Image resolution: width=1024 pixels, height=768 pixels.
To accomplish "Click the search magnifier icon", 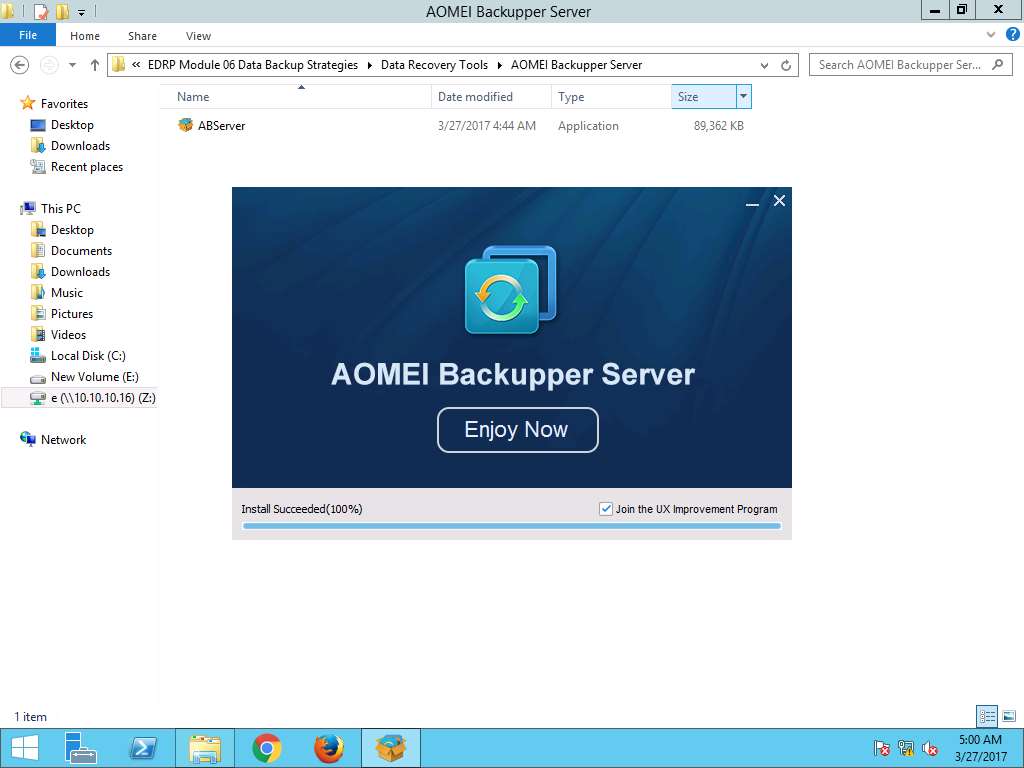I will (x=997, y=65).
